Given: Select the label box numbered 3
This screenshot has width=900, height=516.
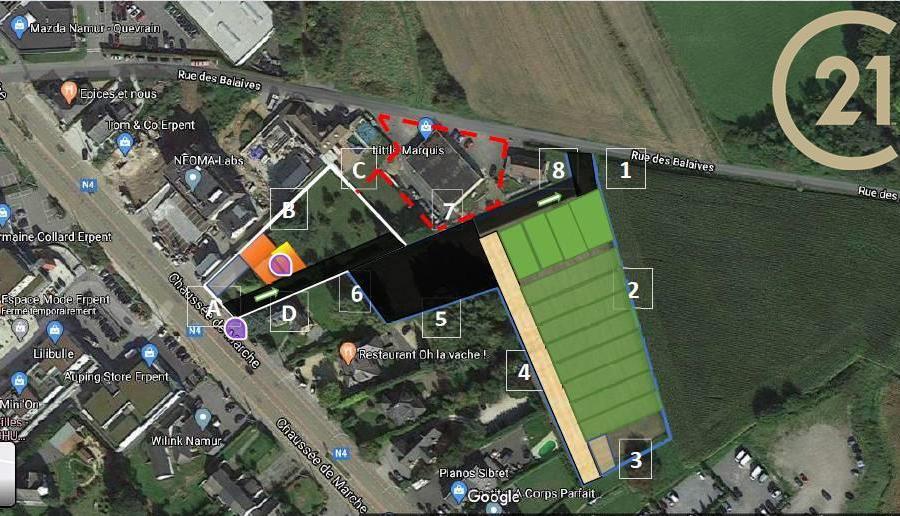Looking at the screenshot, I should [635, 459].
